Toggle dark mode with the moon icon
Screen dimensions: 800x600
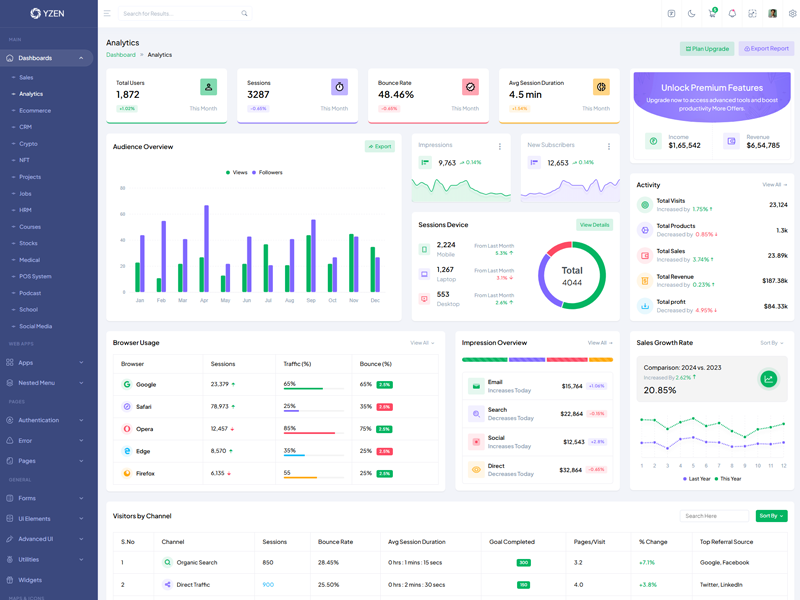tap(691, 14)
